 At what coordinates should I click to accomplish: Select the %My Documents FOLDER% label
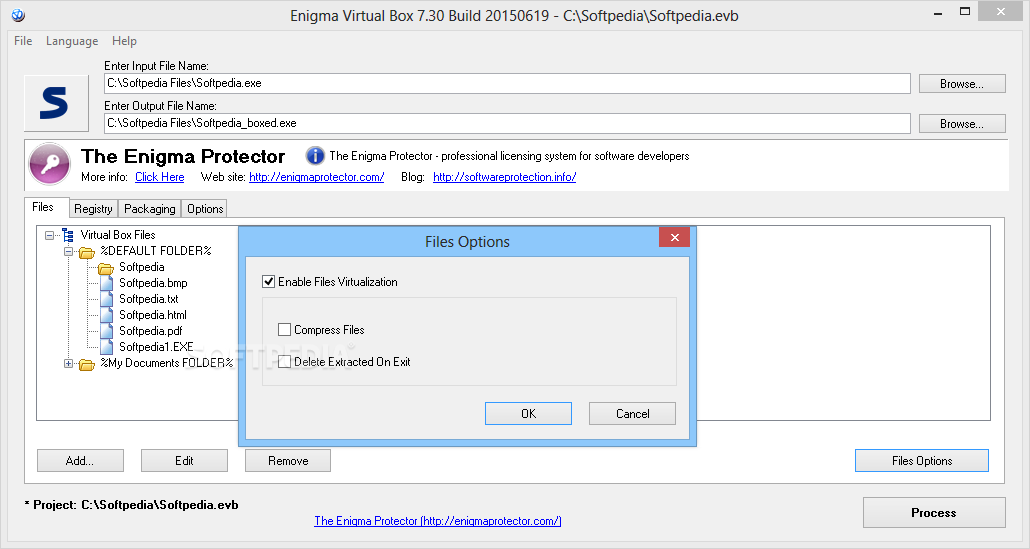point(167,363)
